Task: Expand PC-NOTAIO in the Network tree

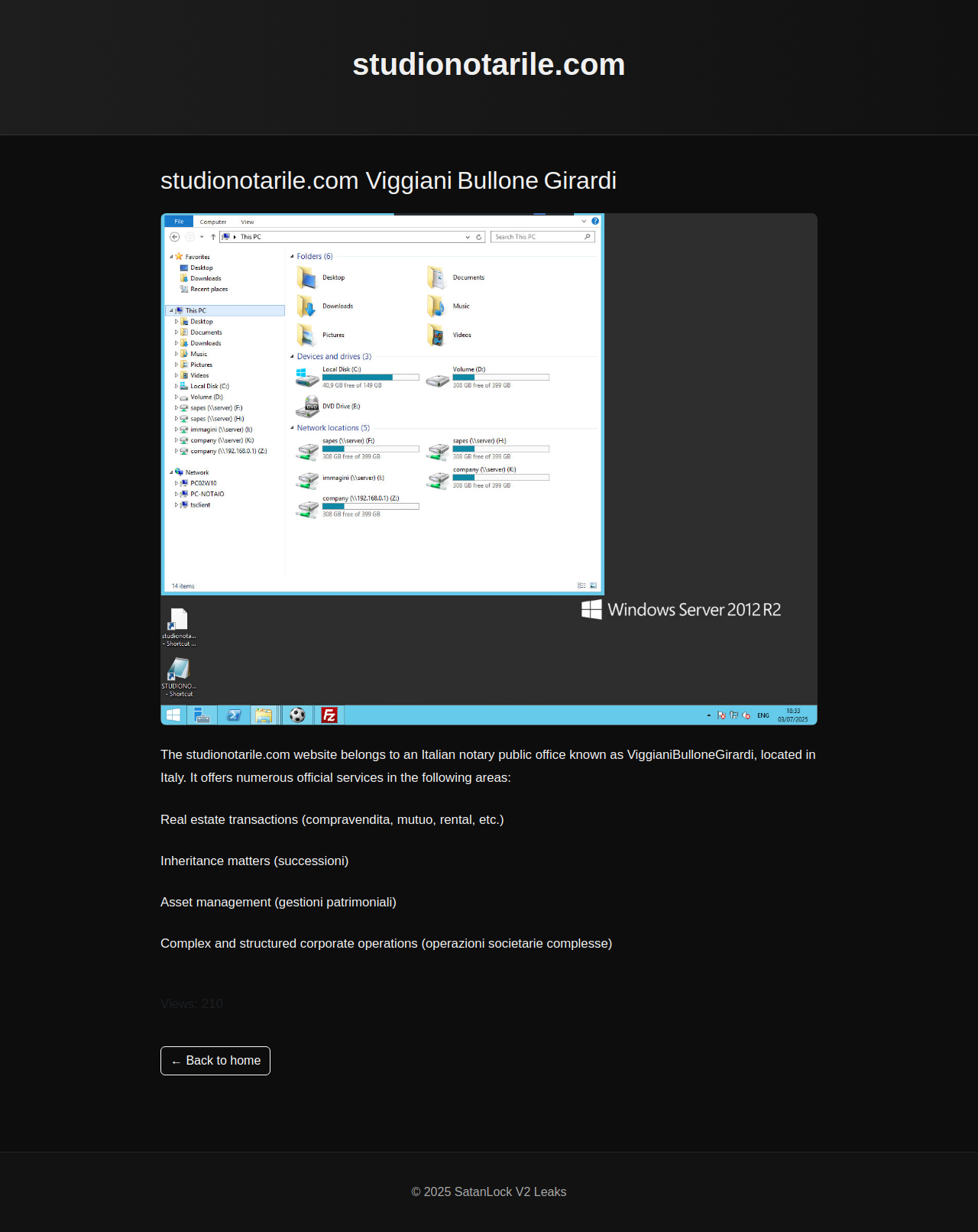Action: click(176, 494)
